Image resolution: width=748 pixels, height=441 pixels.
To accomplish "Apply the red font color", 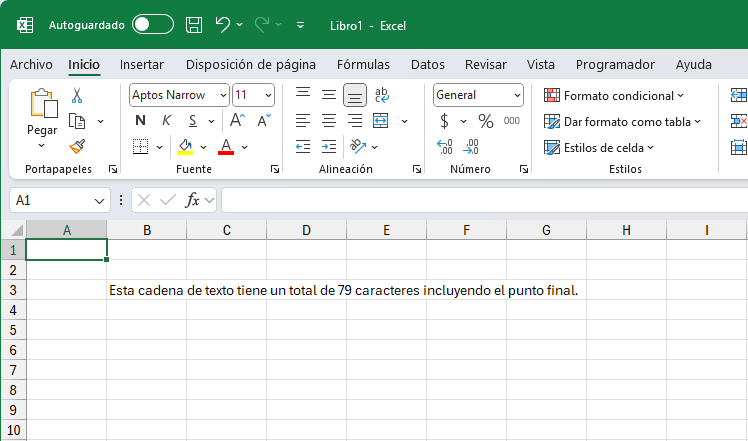I will coord(226,147).
